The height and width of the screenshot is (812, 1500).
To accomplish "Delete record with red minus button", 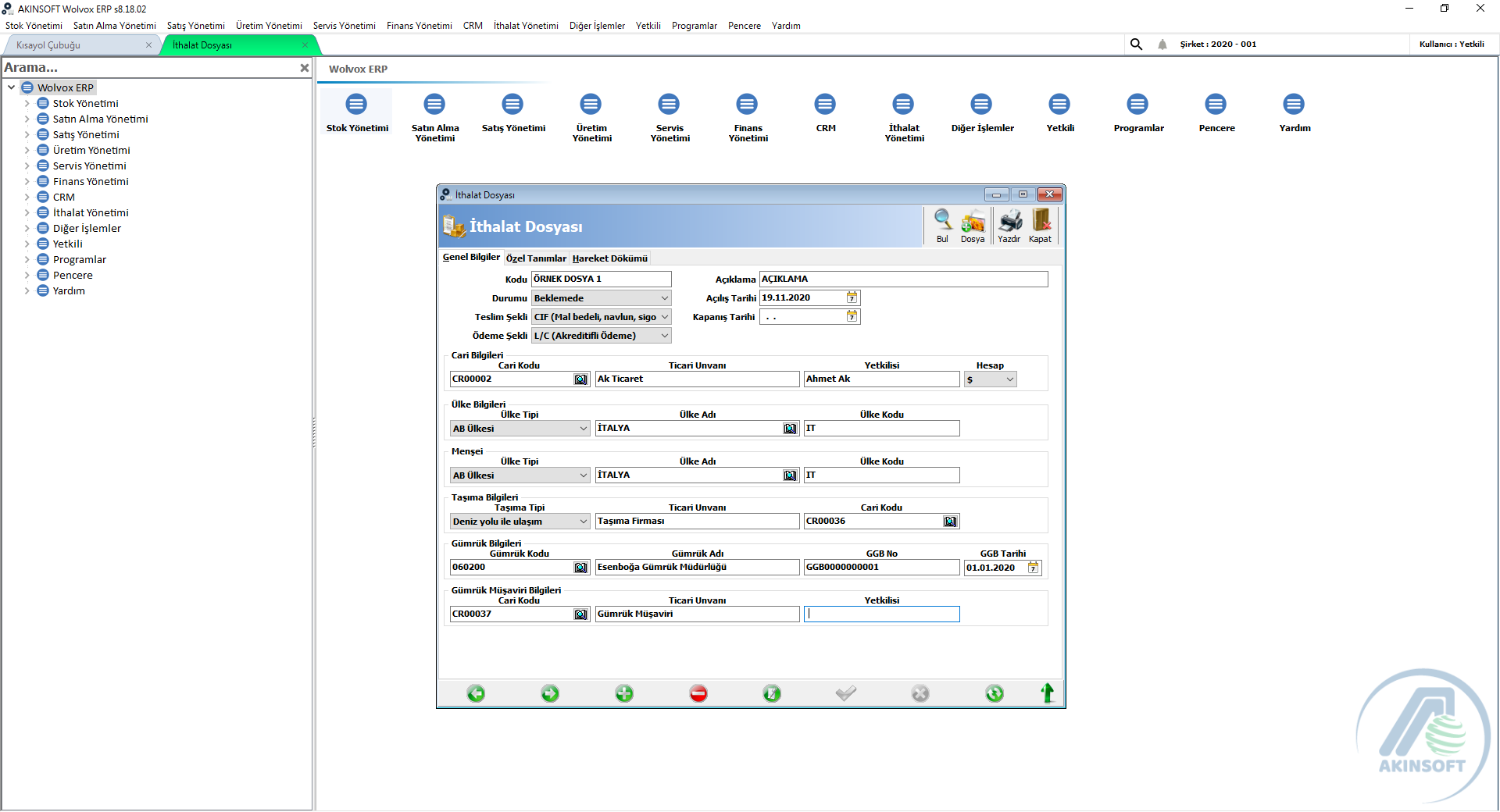I will pyautogui.click(x=698, y=693).
